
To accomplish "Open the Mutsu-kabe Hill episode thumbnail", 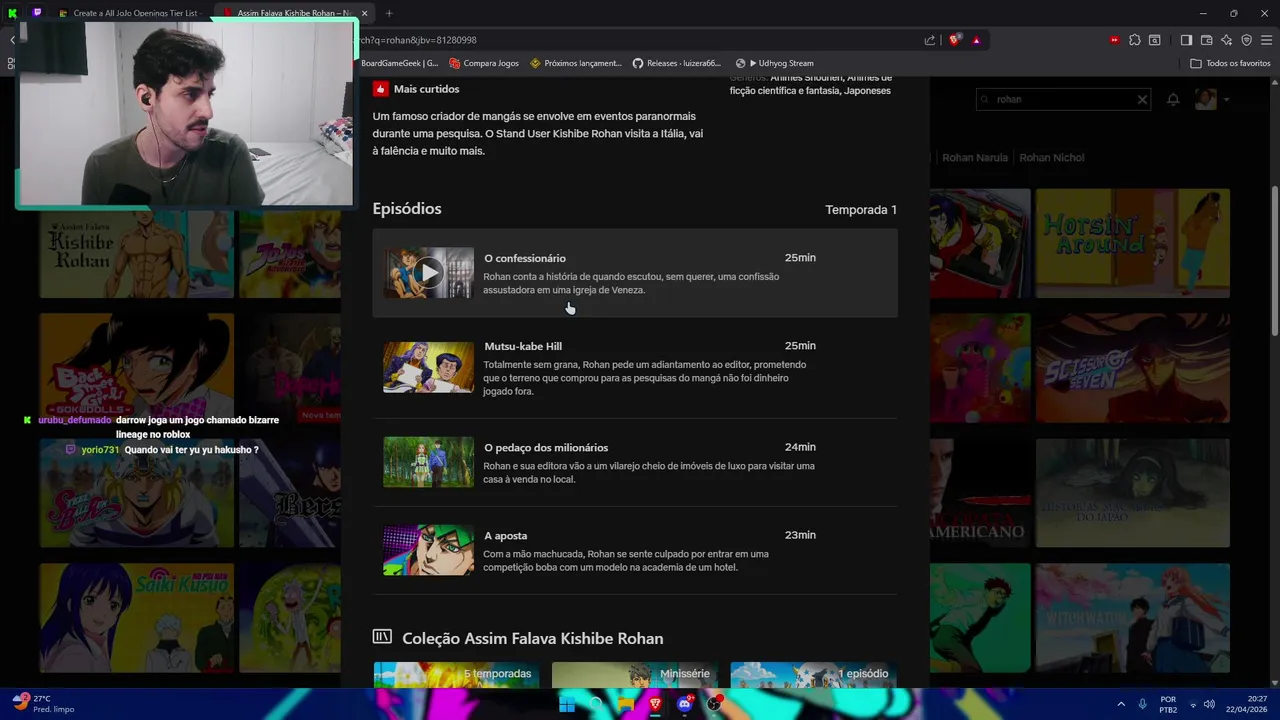I will tap(428, 367).
